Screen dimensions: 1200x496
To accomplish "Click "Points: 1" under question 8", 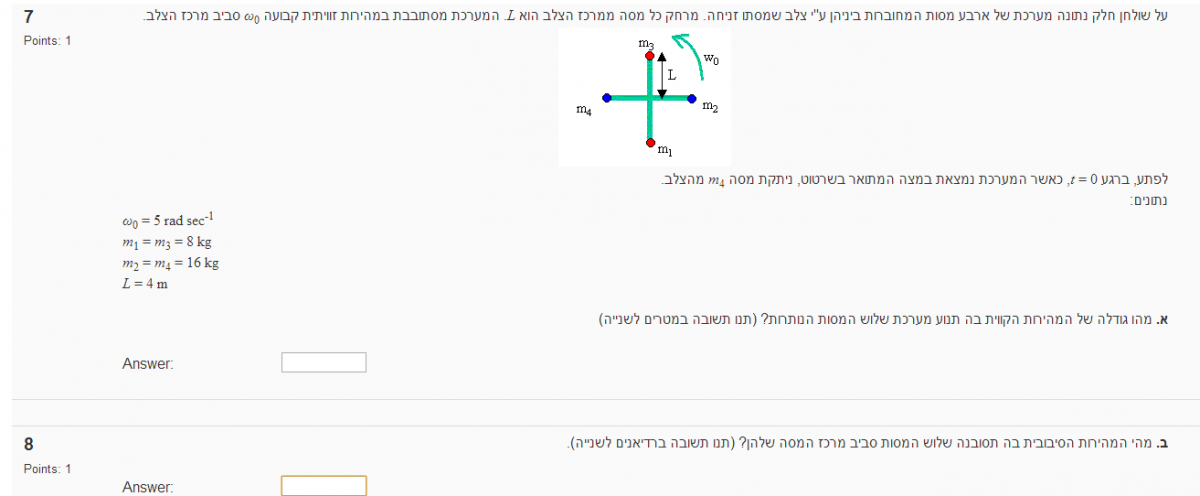I will click(47, 468).
